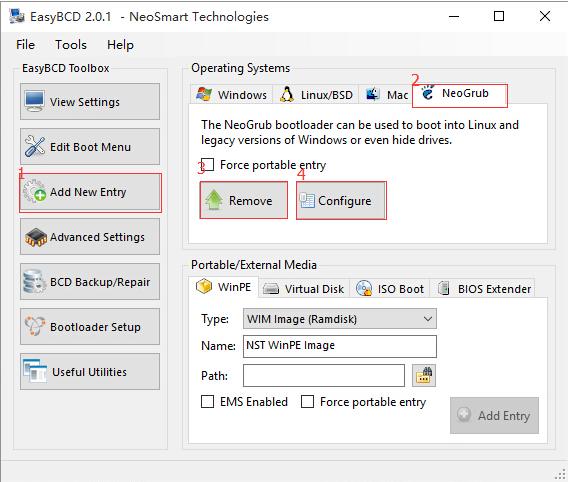This screenshot has height=482, width=568.
Task: Open Advanced Settings section
Action: pyautogui.click(x=90, y=236)
